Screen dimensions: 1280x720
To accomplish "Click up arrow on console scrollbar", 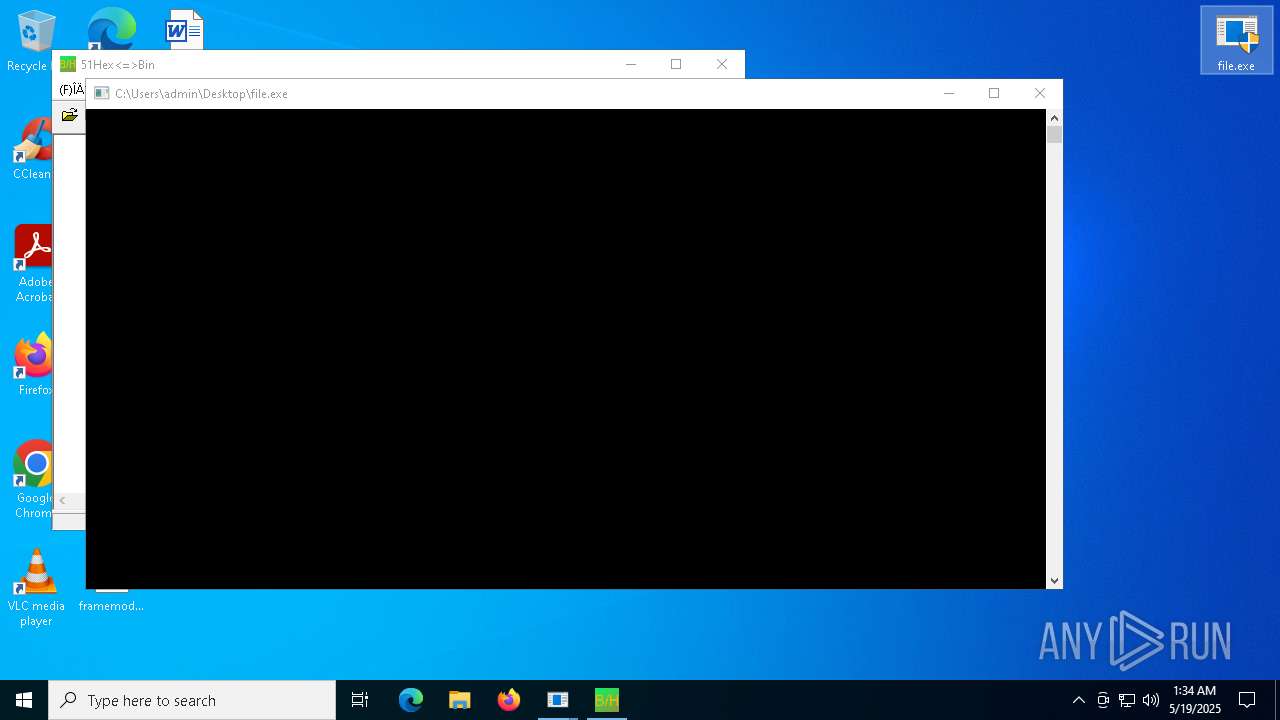I will pyautogui.click(x=1054, y=117).
